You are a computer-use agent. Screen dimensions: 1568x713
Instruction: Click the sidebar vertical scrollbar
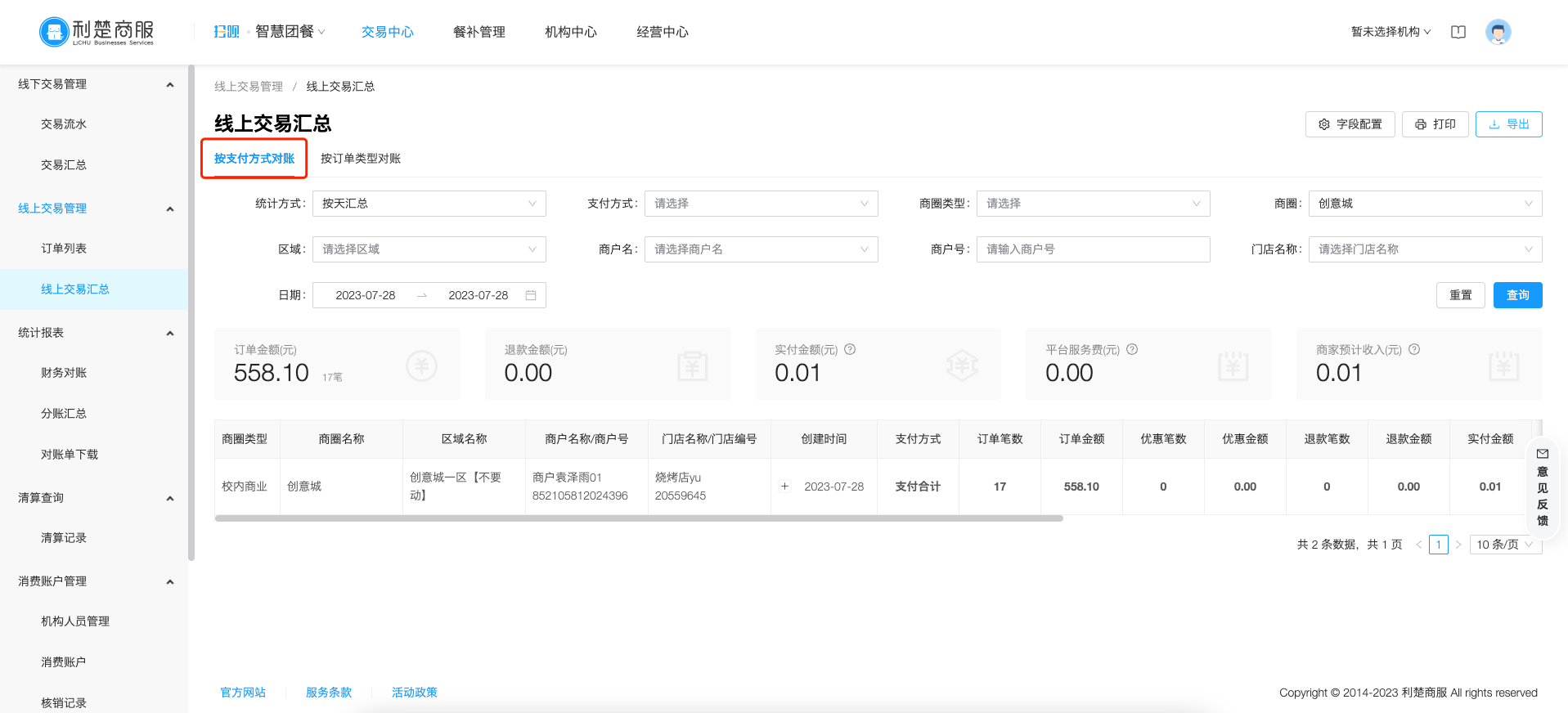[191, 313]
